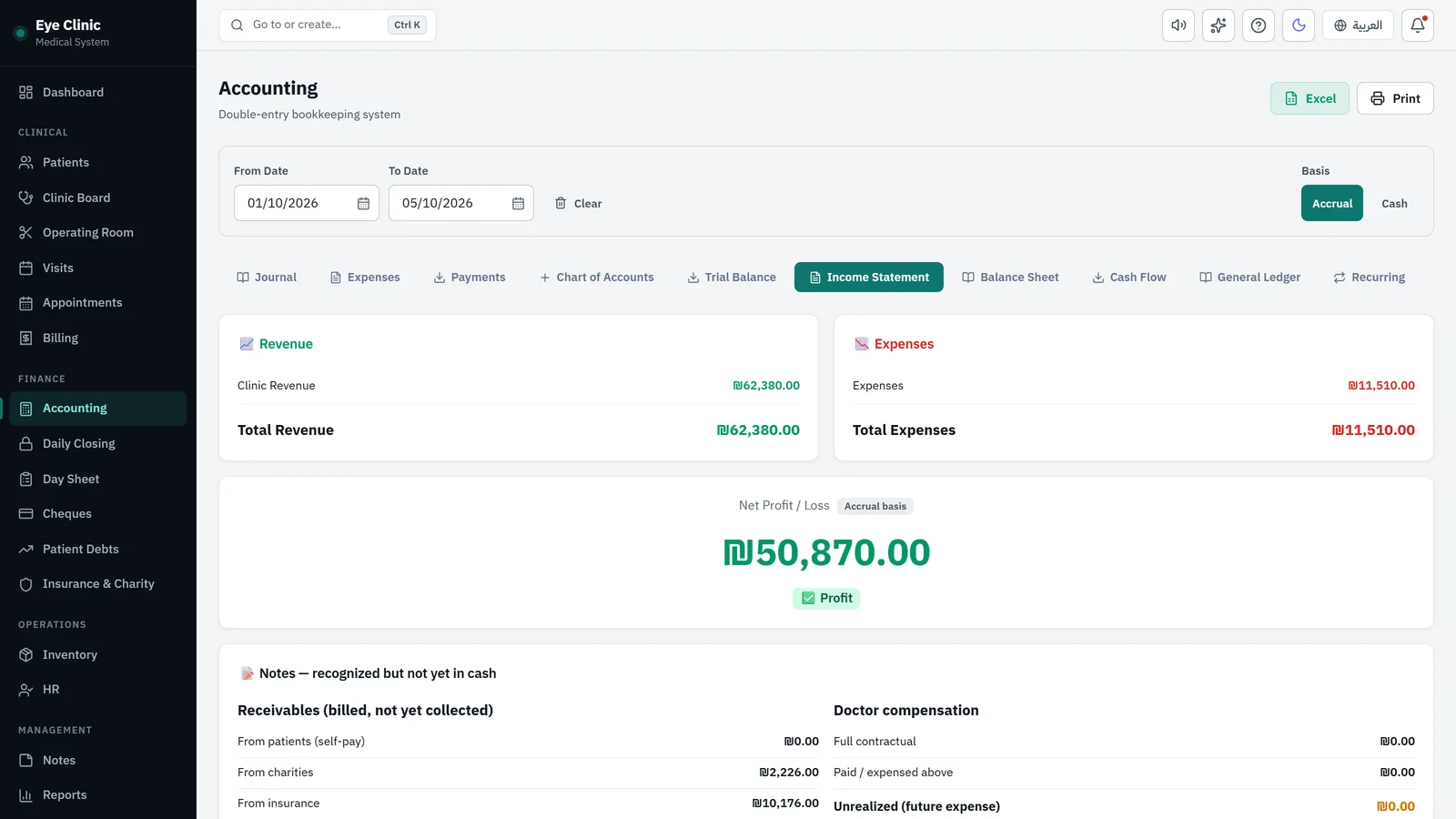Image resolution: width=1456 pixels, height=819 pixels.
Task: Open Appointments in sidebar
Action: pos(98,302)
